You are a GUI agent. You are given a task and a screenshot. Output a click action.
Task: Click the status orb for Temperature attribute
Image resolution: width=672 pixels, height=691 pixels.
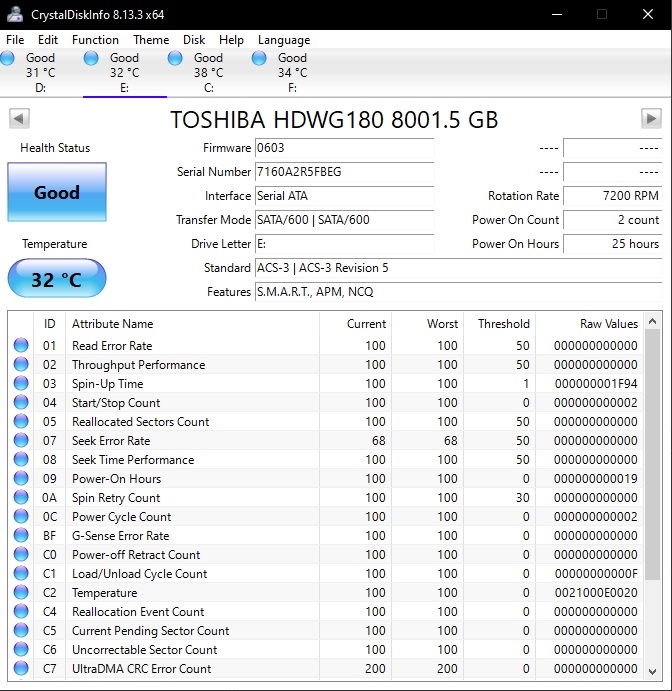pos(21,592)
